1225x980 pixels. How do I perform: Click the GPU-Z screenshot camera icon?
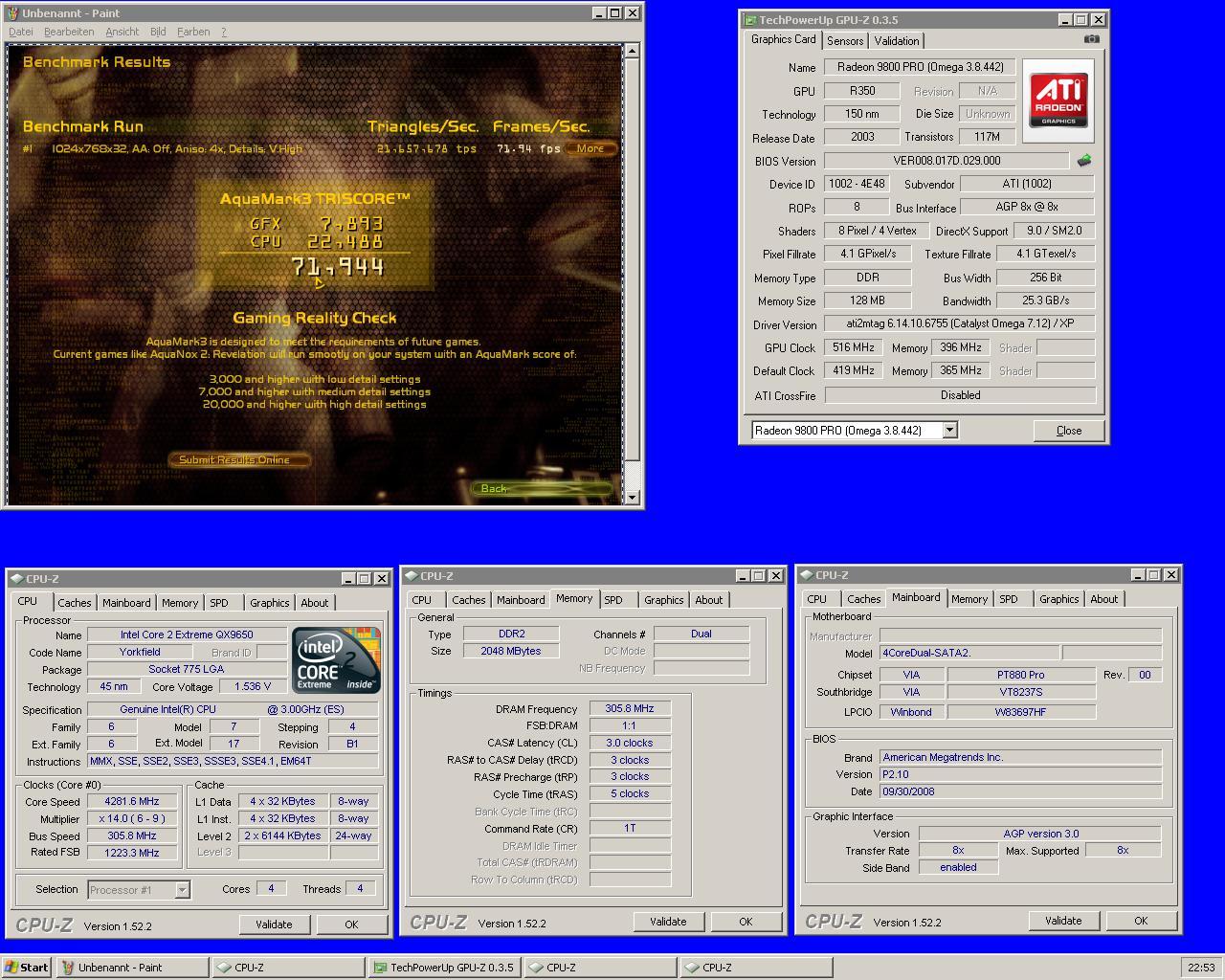(1091, 39)
